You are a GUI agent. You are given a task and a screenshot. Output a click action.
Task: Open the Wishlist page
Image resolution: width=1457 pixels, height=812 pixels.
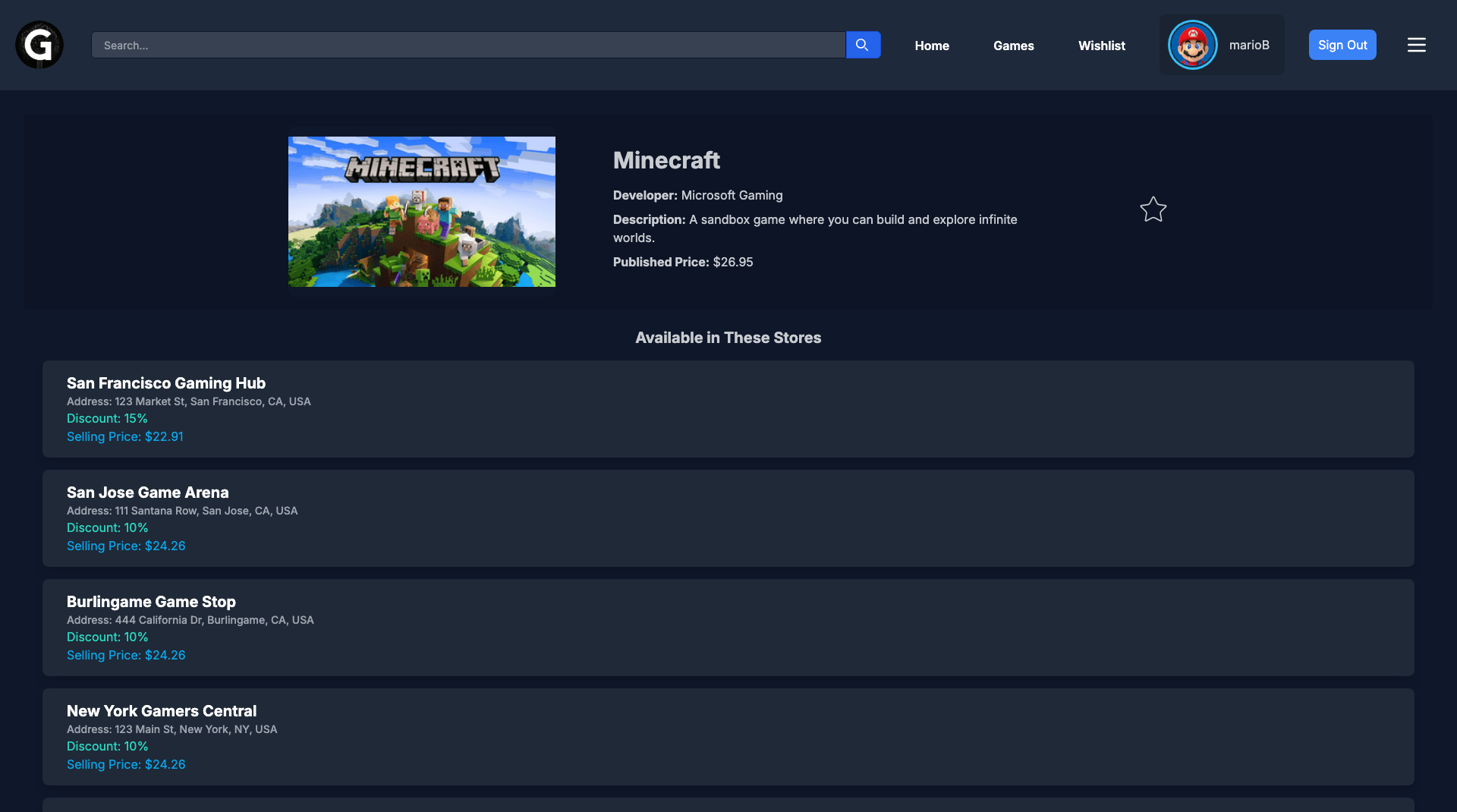tap(1101, 46)
